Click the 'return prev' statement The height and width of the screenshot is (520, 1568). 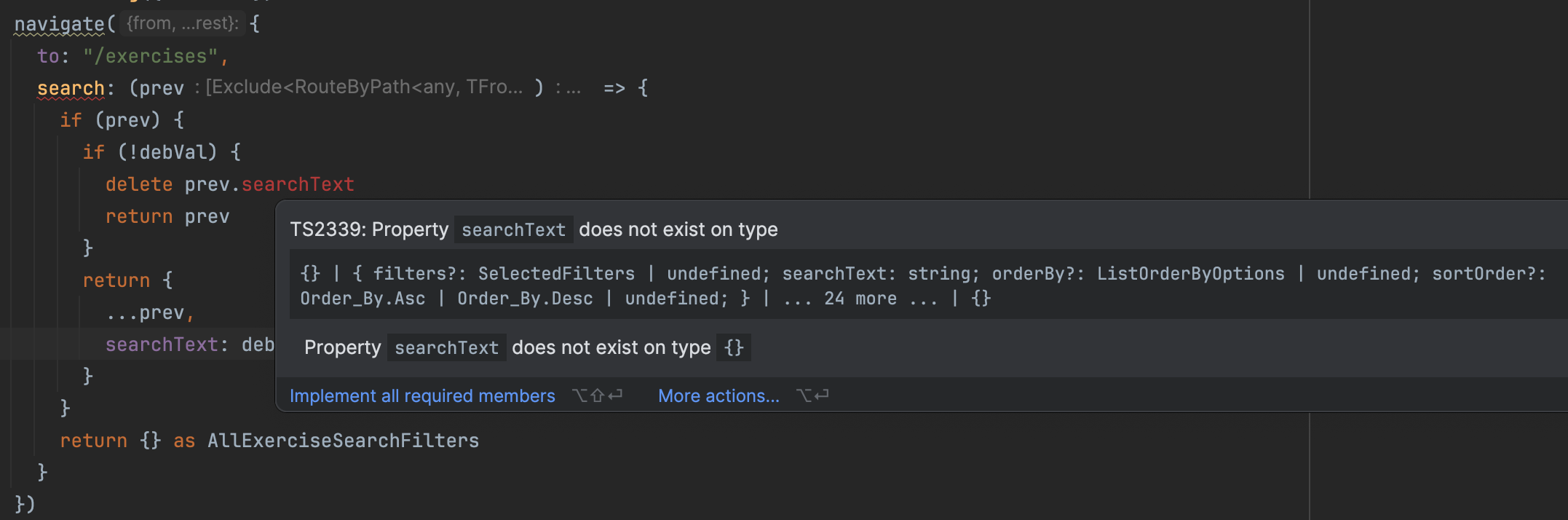click(x=167, y=216)
